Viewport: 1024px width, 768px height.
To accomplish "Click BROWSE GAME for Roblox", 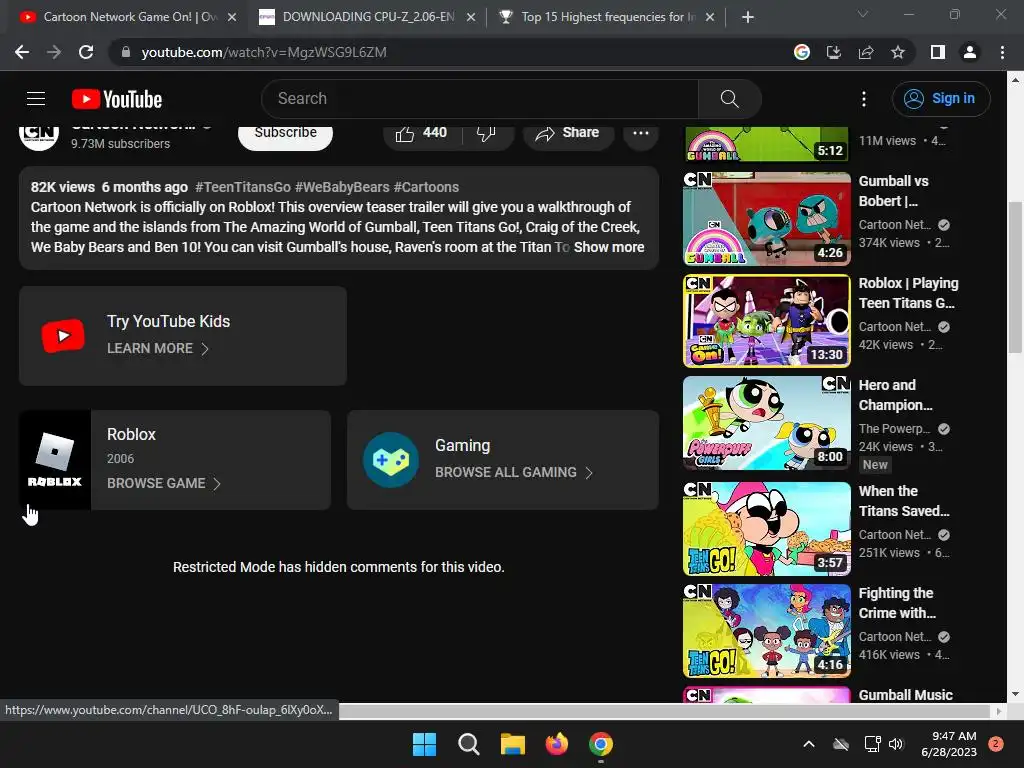I will [x=164, y=483].
